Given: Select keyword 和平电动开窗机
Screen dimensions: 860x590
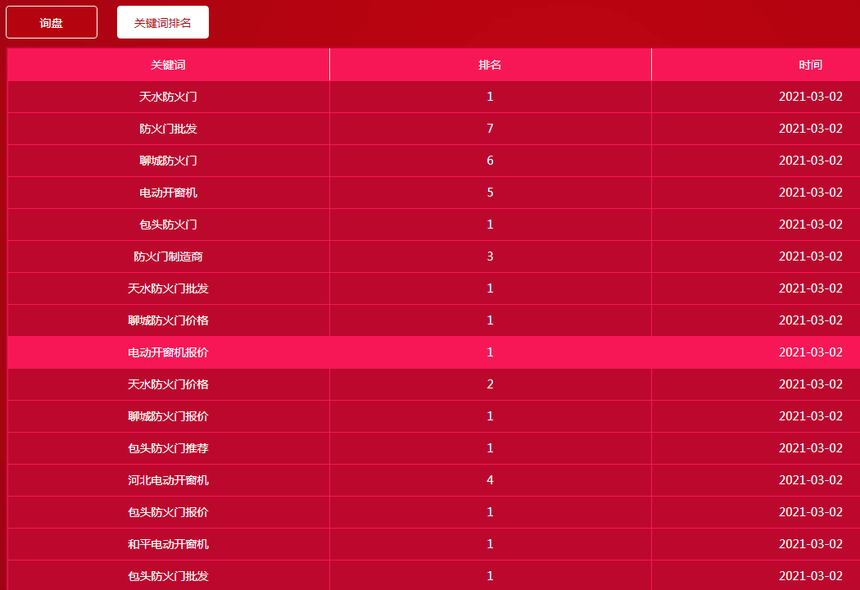Looking at the screenshot, I should [168, 544].
